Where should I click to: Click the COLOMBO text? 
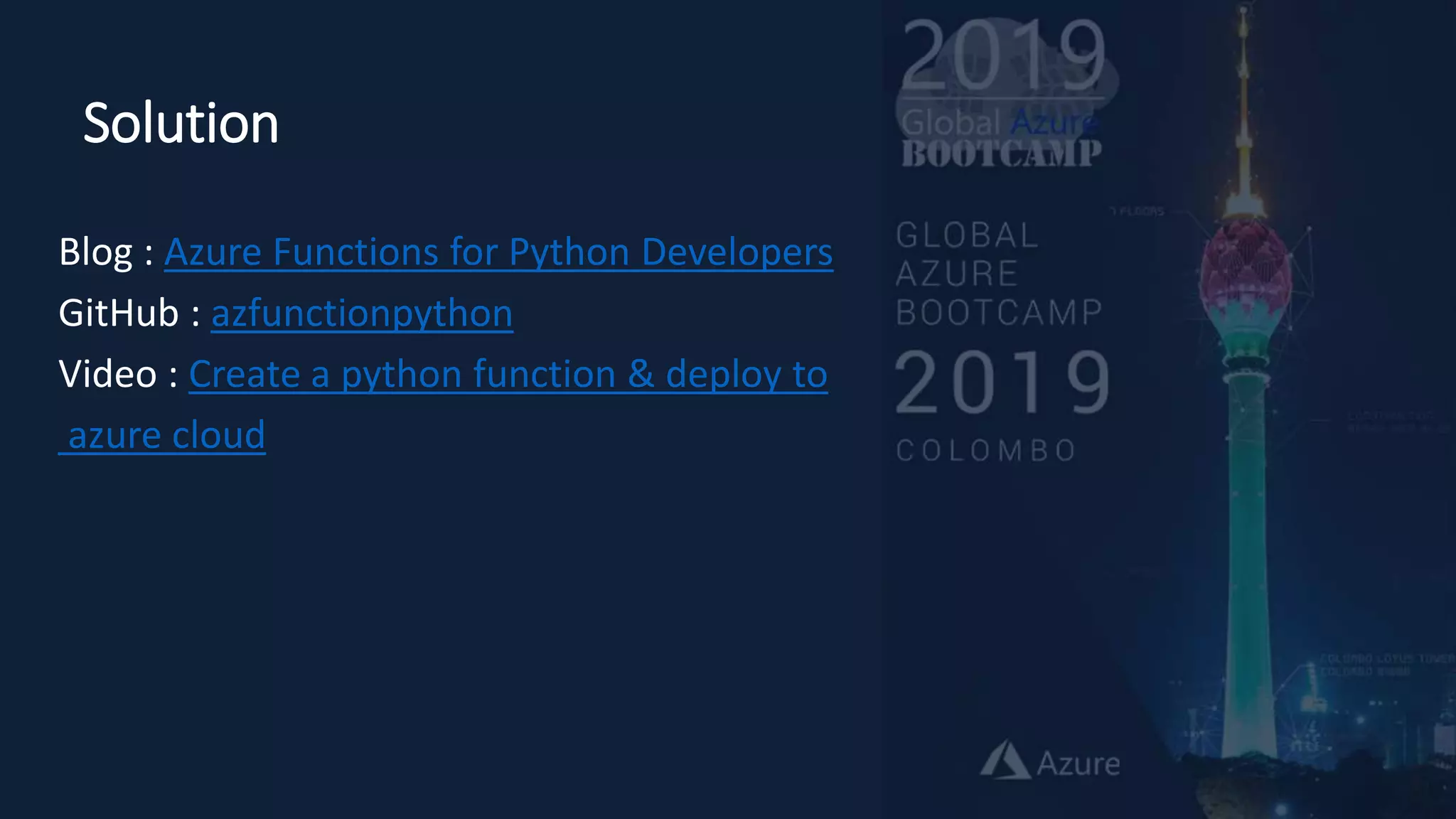986,451
